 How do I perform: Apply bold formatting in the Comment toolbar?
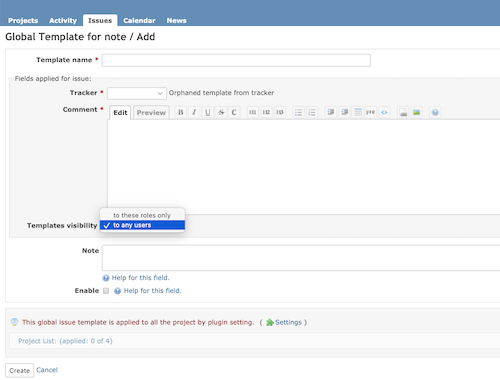181,112
